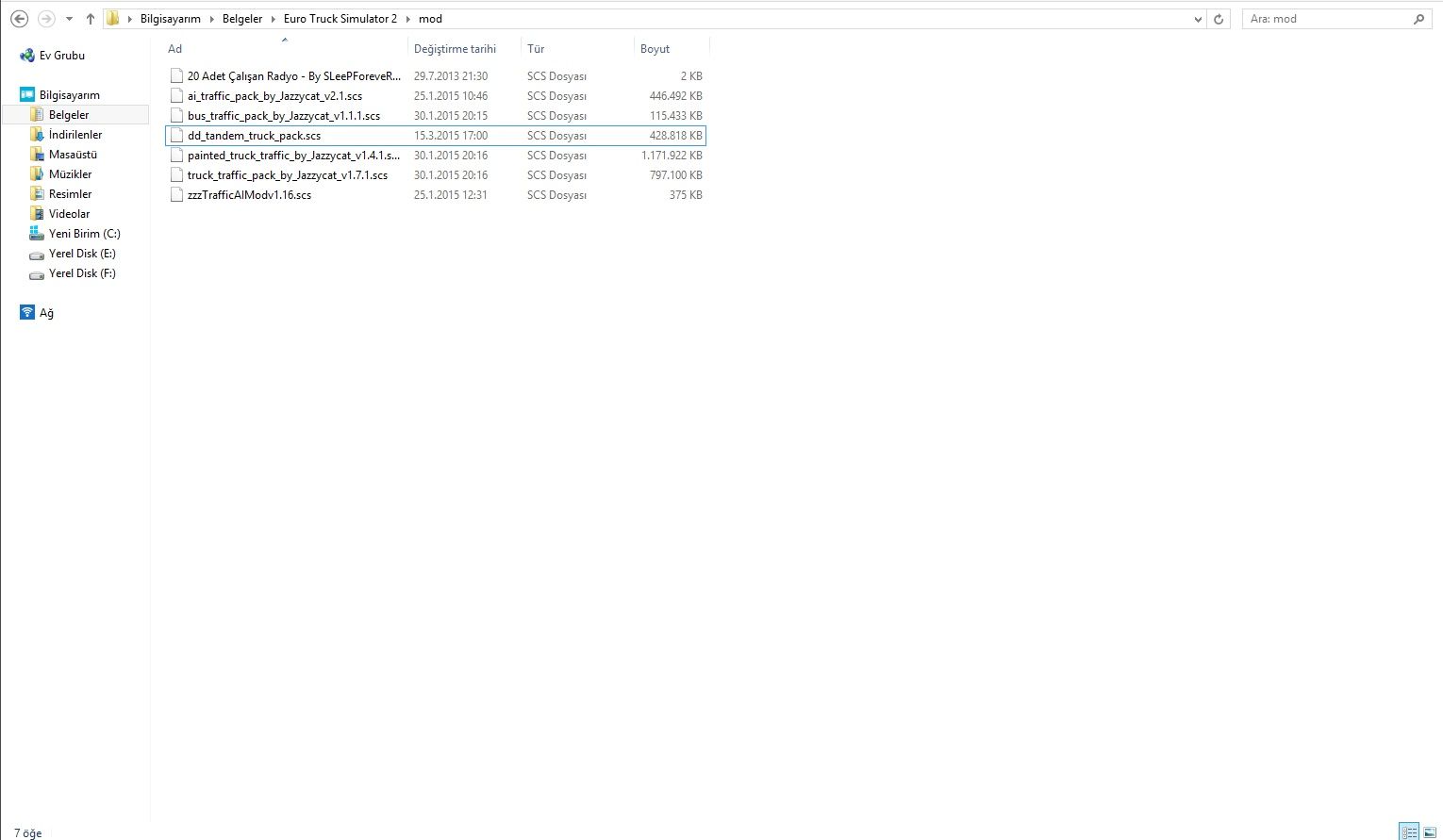
Task: Click file icon of dd_tandem_truck_pack.scs
Action: point(176,136)
